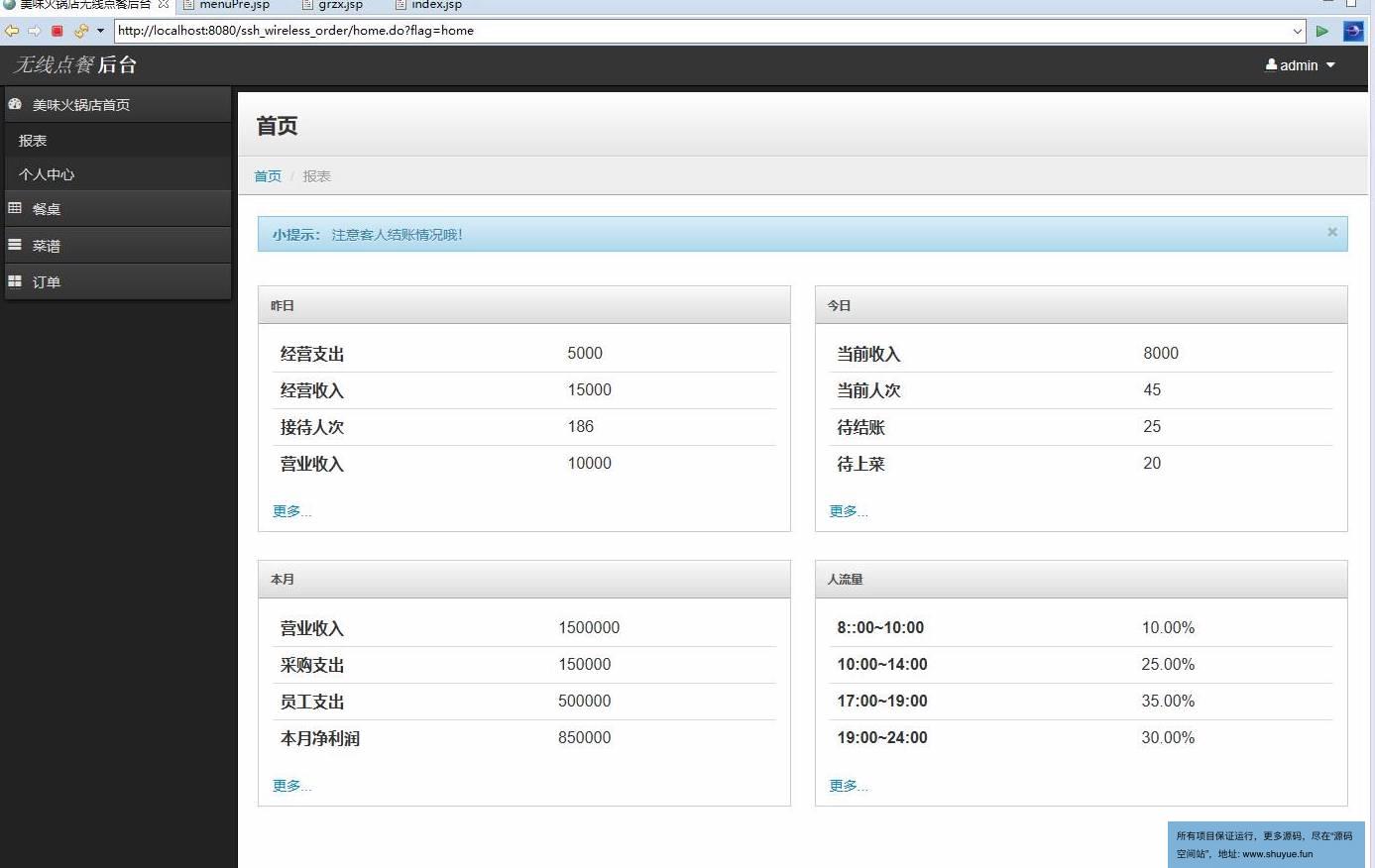This screenshot has height=868, width=1375.
Task: Switch to the index.jsp editor tab
Action: pyautogui.click(x=429, y=5)
